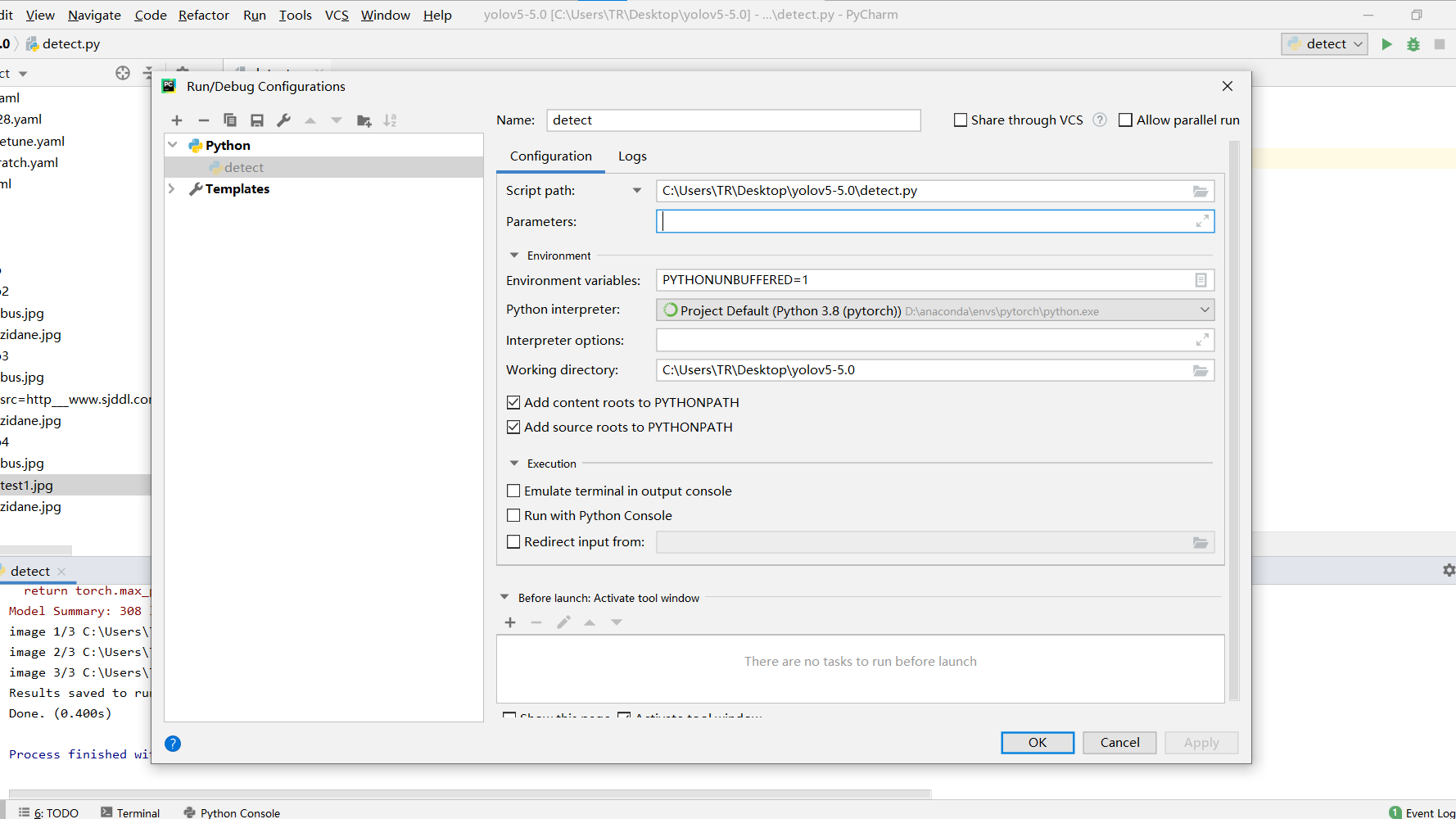Open the Terminal tool window

click(x=130, y=812)
